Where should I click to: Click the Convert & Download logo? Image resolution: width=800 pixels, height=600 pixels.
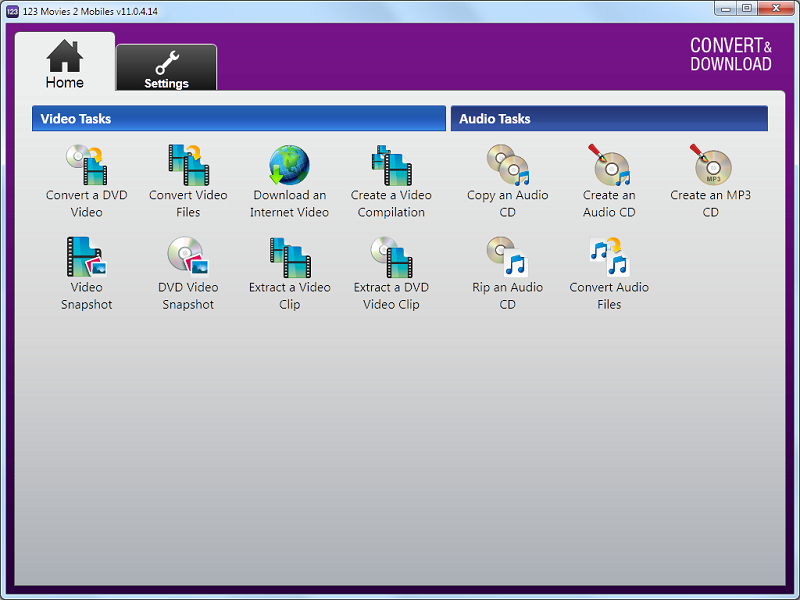pyautogui.click(x=730, y=56)
